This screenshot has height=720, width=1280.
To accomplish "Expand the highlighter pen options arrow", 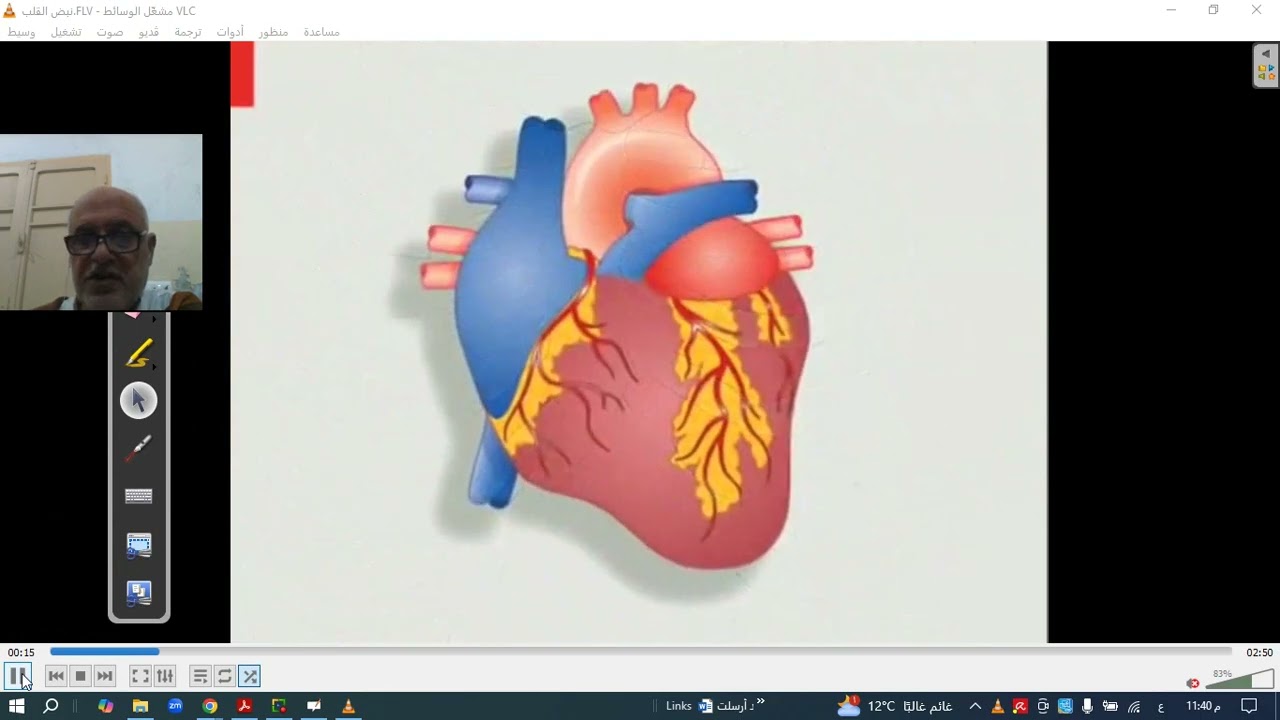I will [154, 368].
